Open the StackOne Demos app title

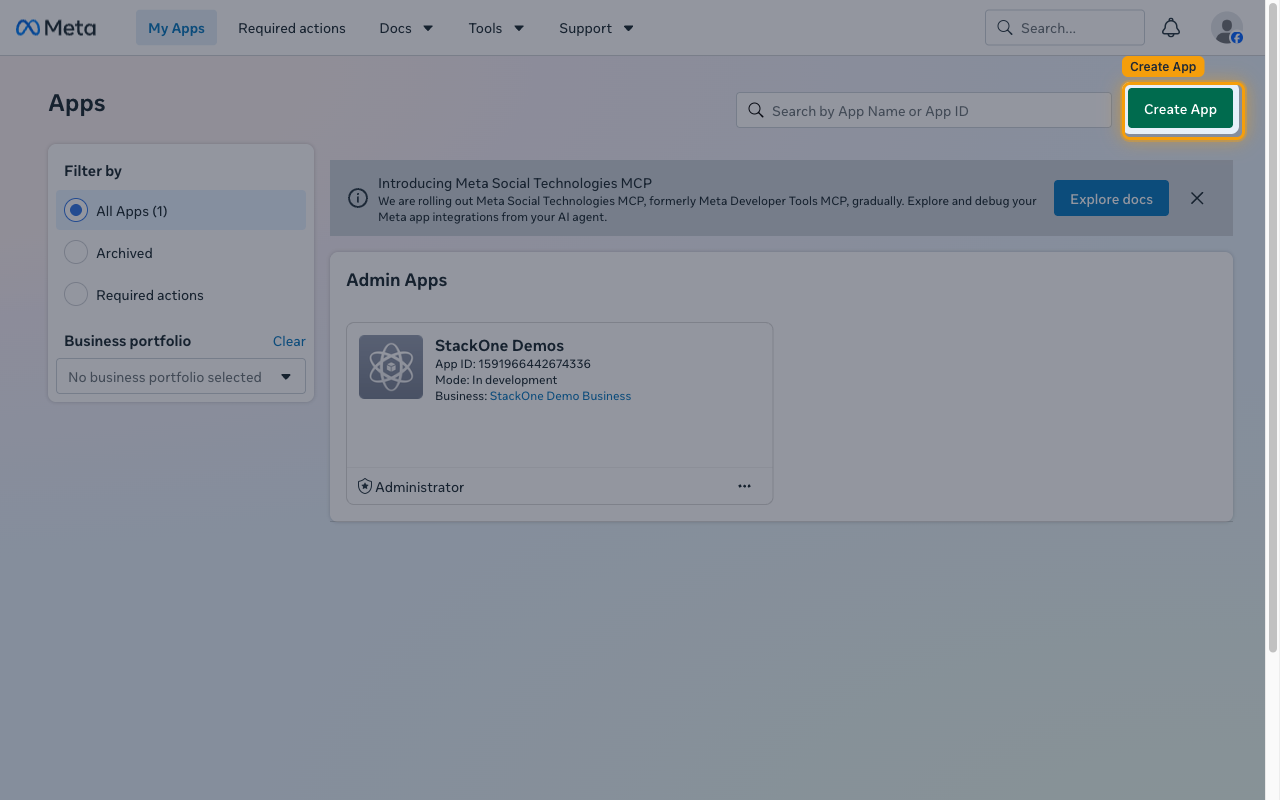tap(499, 346)
